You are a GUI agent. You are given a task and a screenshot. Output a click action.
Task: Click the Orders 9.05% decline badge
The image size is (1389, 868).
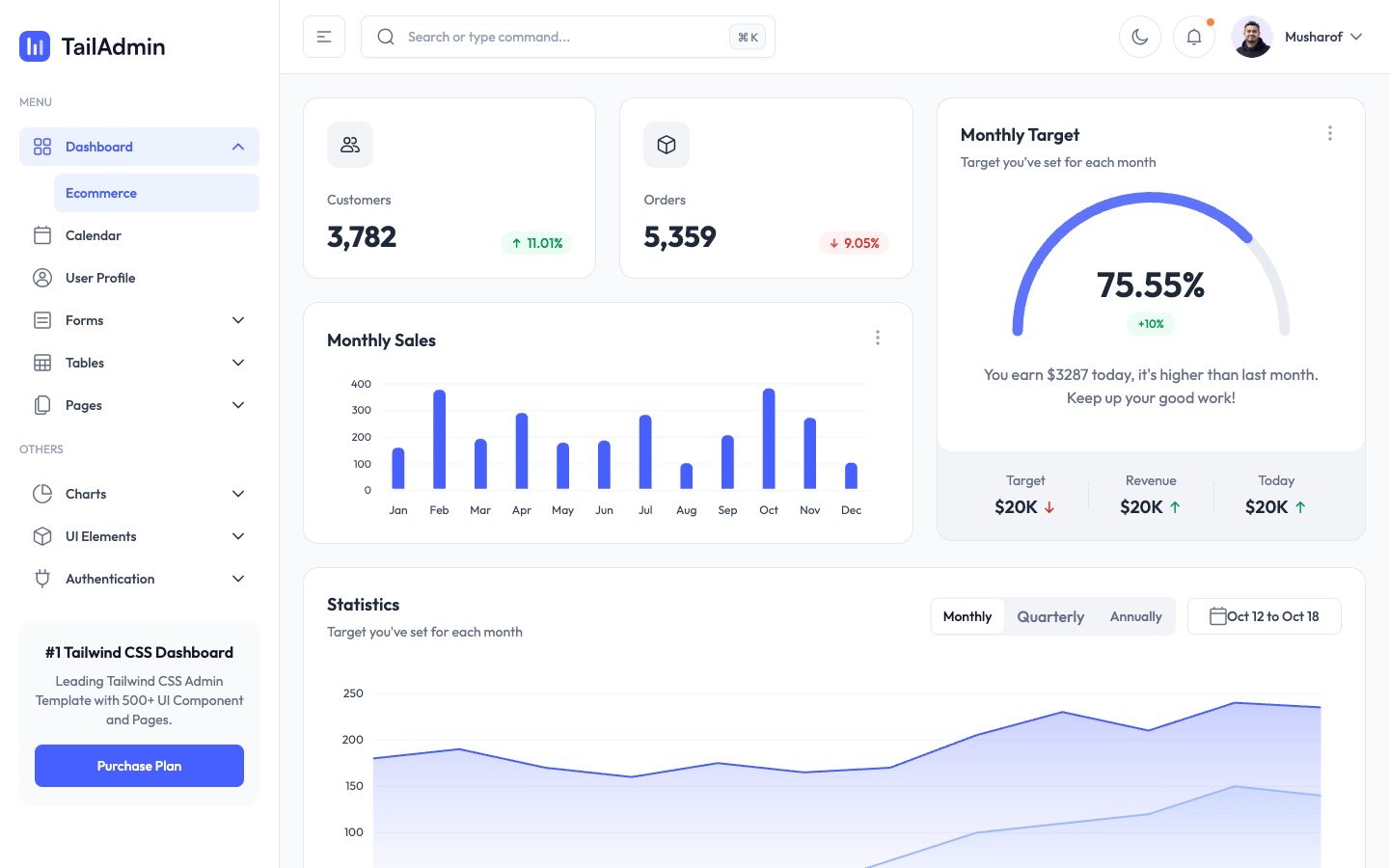tap(854, 243)
